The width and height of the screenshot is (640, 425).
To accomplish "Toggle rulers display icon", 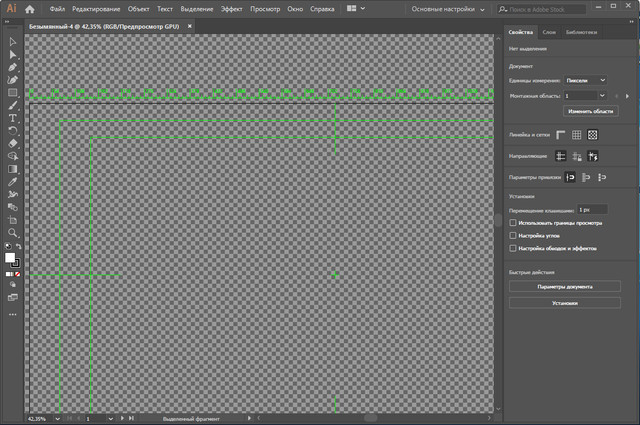I will point(560,135).
